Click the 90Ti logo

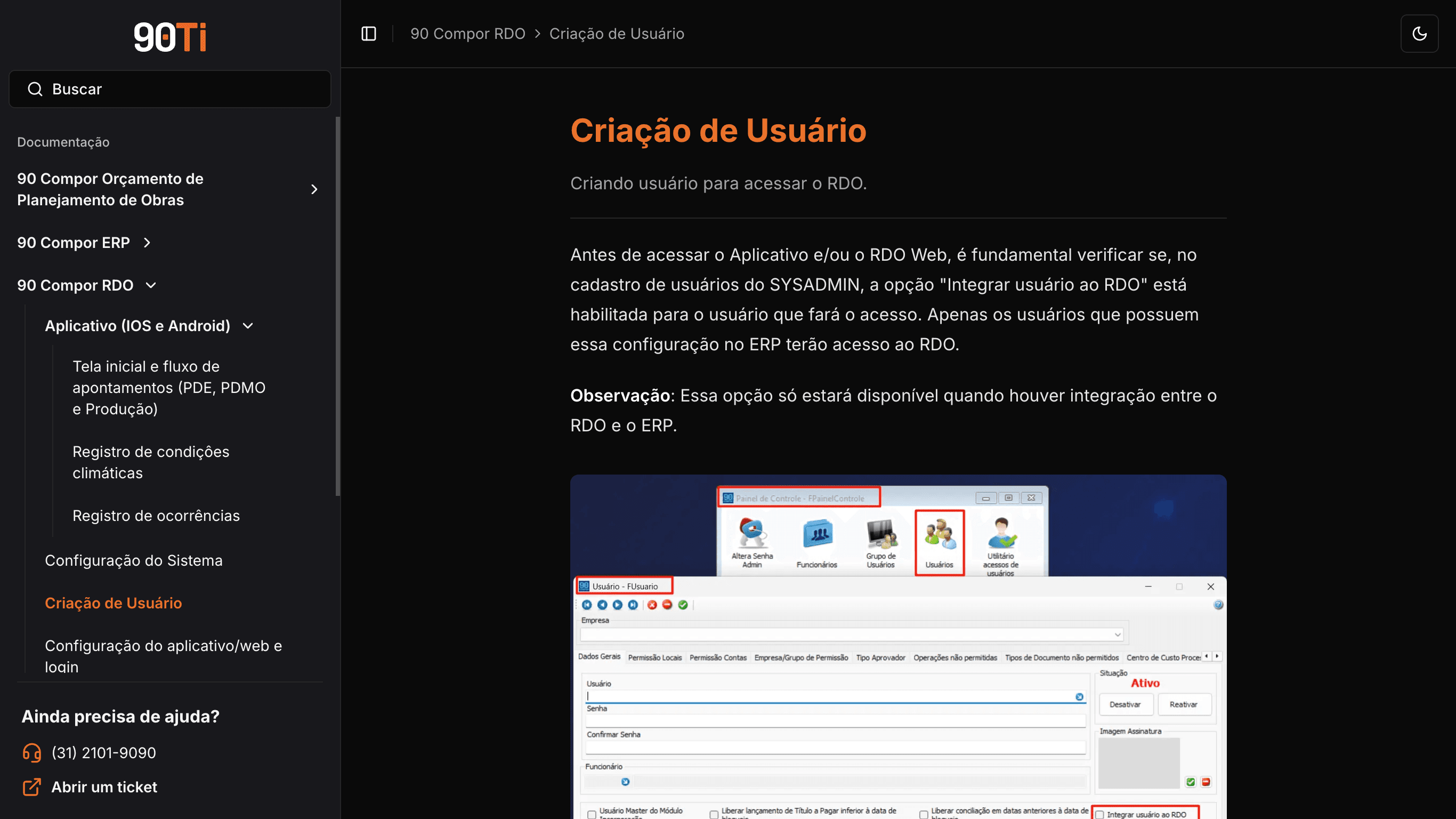click(x=169, y=37)
